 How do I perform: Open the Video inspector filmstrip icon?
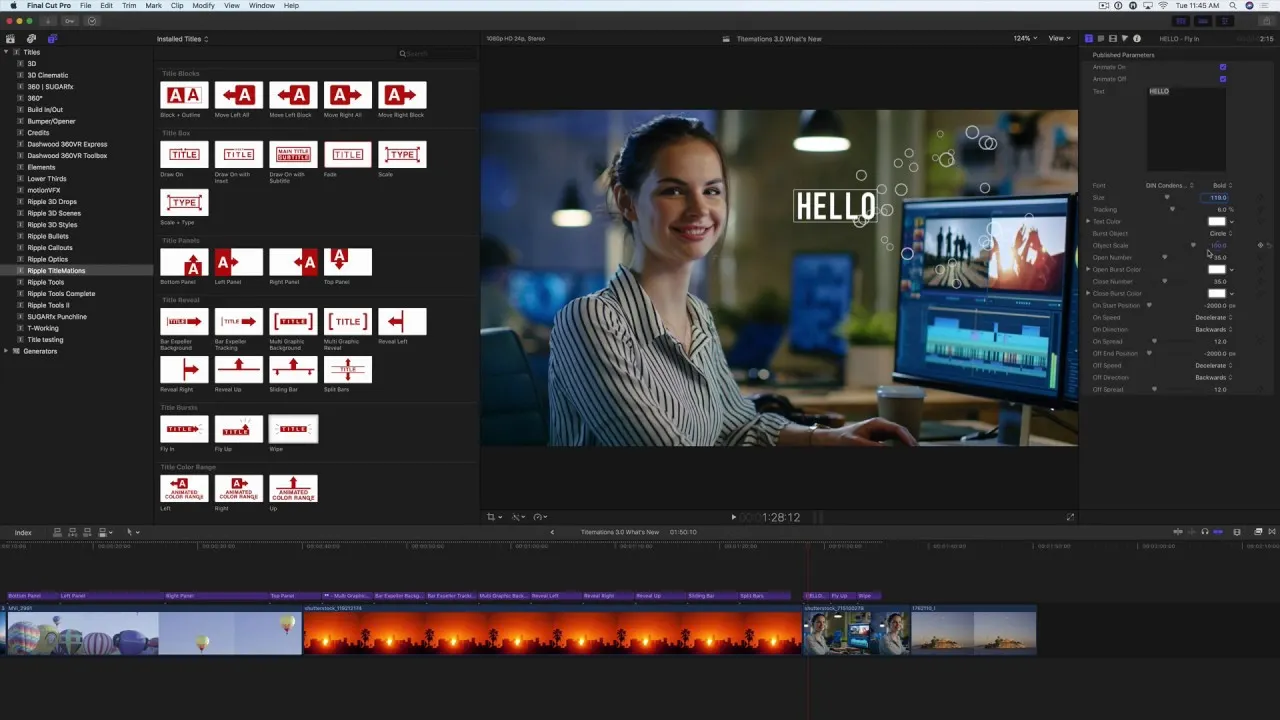click(1113, 38)
